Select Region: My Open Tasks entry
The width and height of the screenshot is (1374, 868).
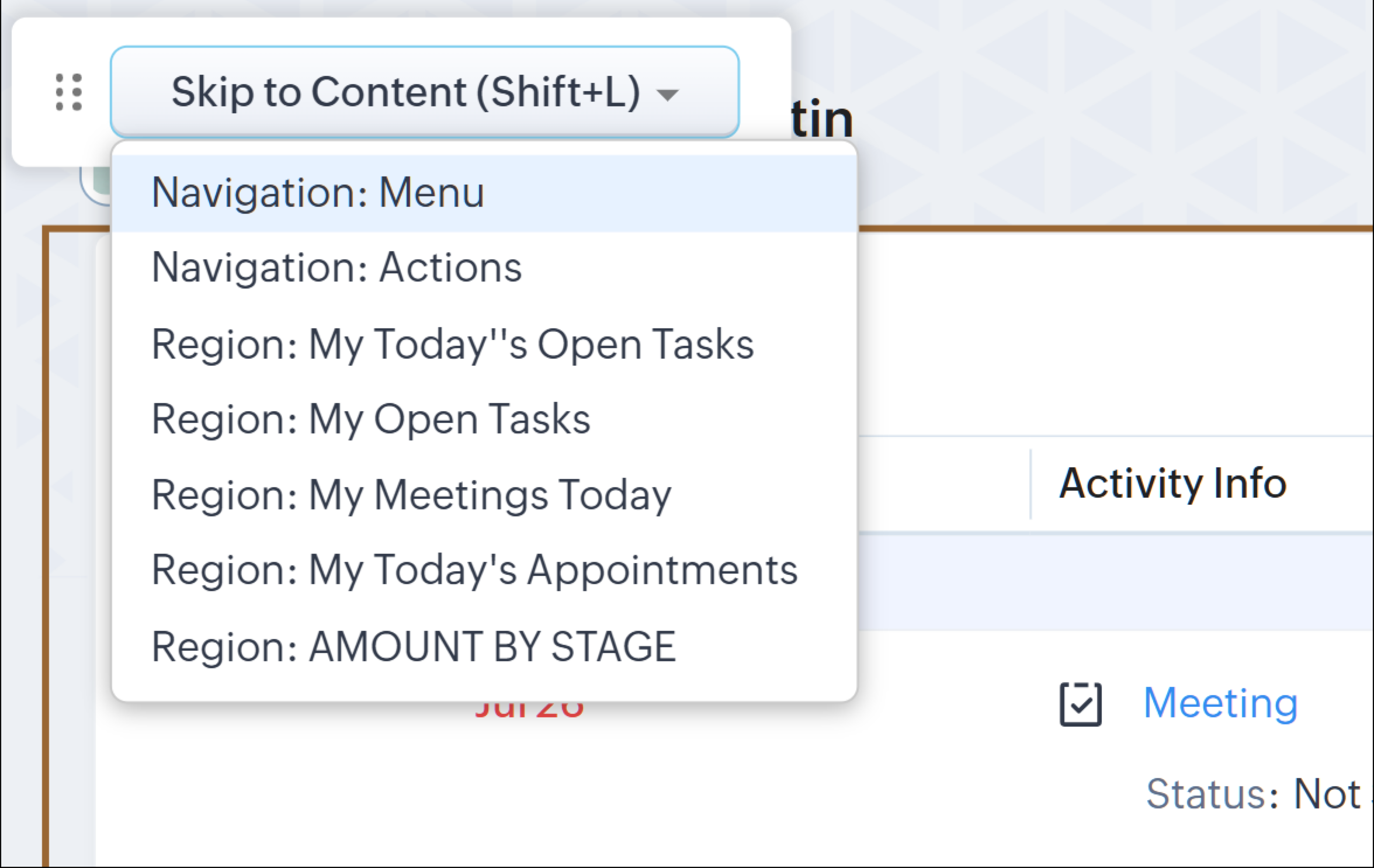(x=371, y=419)
